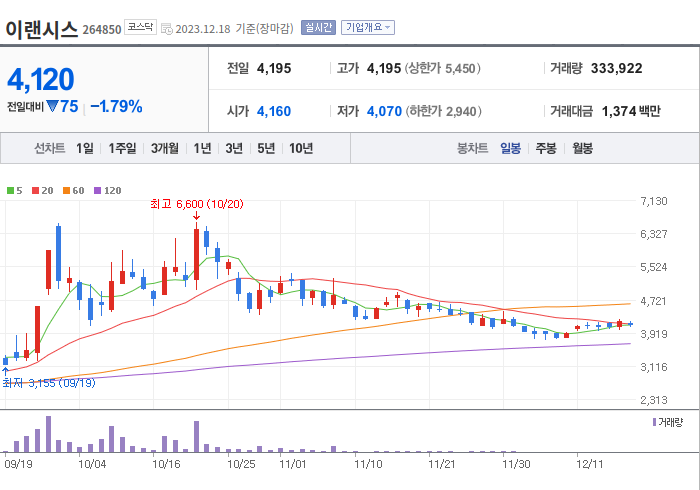This screenshot has width=700, height=490.
Task: Click the red 20-day moving average legend swatch
Action: click(x=35, y=191)
